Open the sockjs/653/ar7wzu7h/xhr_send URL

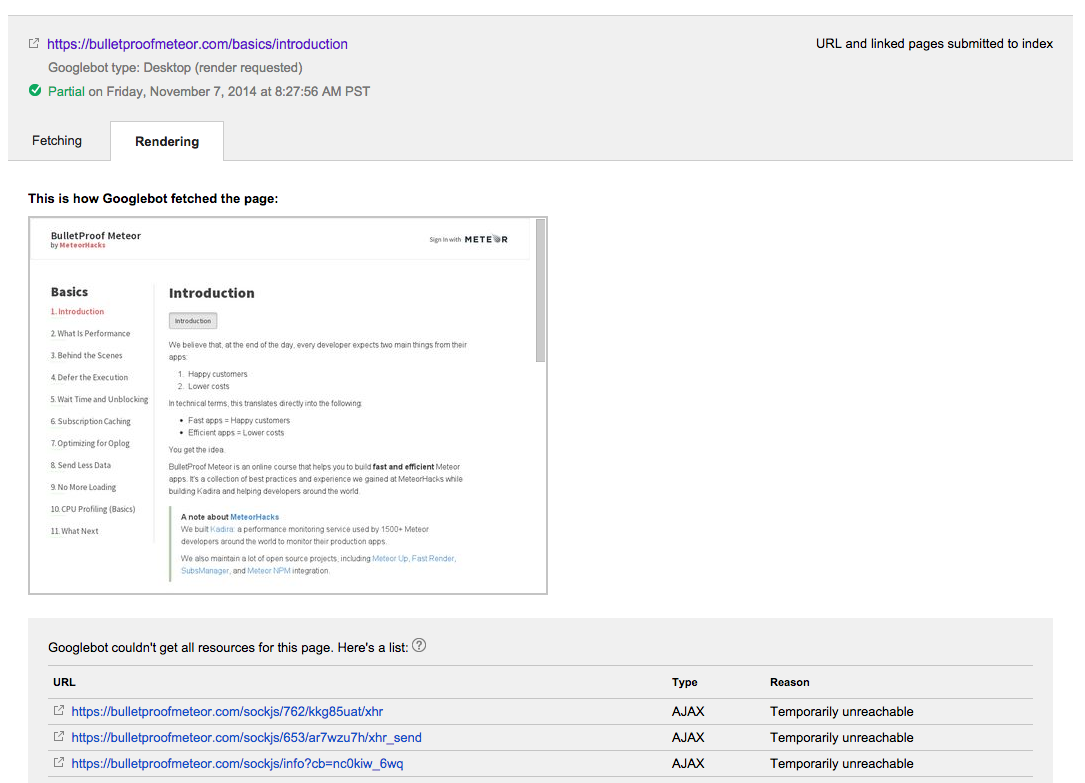246,738
